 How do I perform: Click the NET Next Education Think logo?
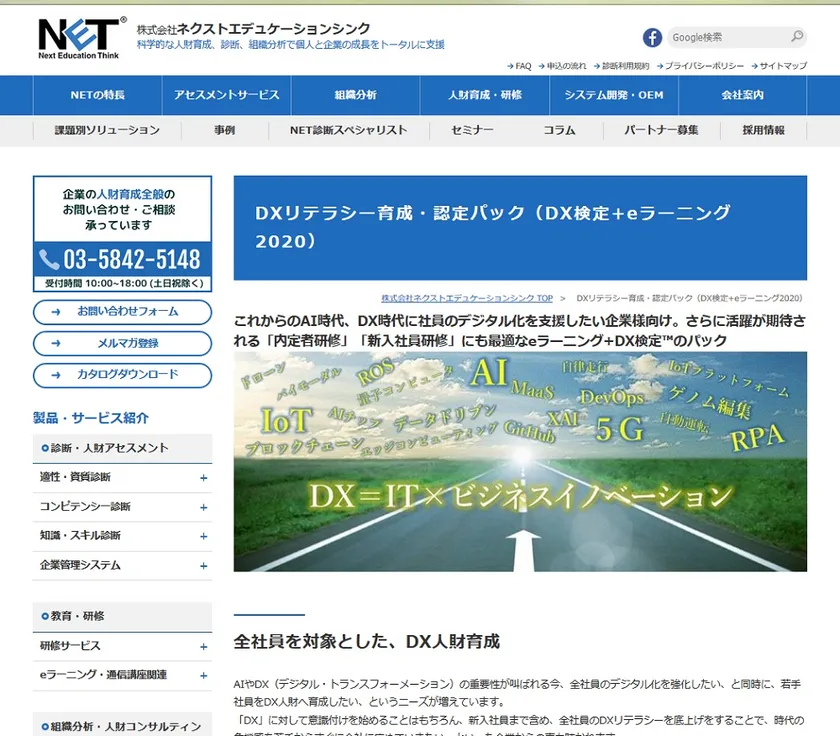coord(82,38)
